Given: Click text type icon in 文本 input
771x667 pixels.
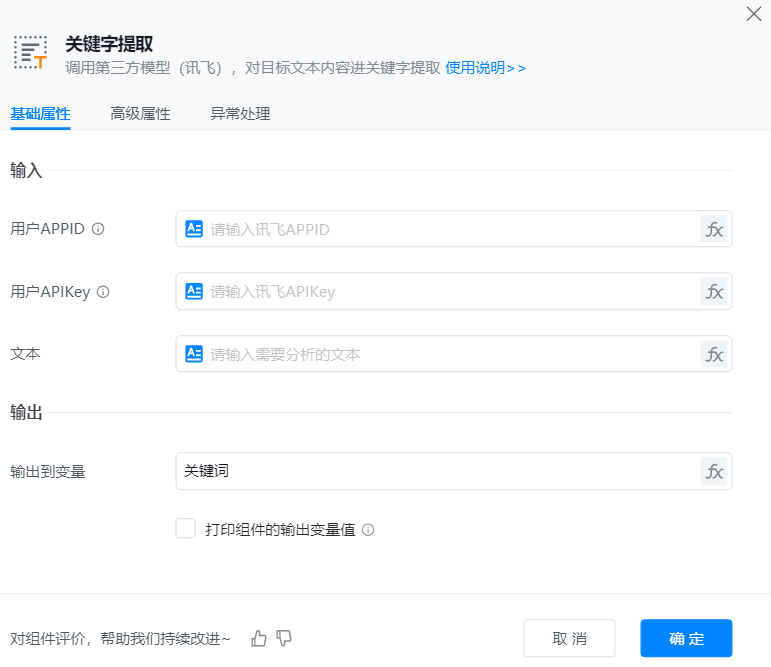Looking at the screenshot, I should (194, 354).
